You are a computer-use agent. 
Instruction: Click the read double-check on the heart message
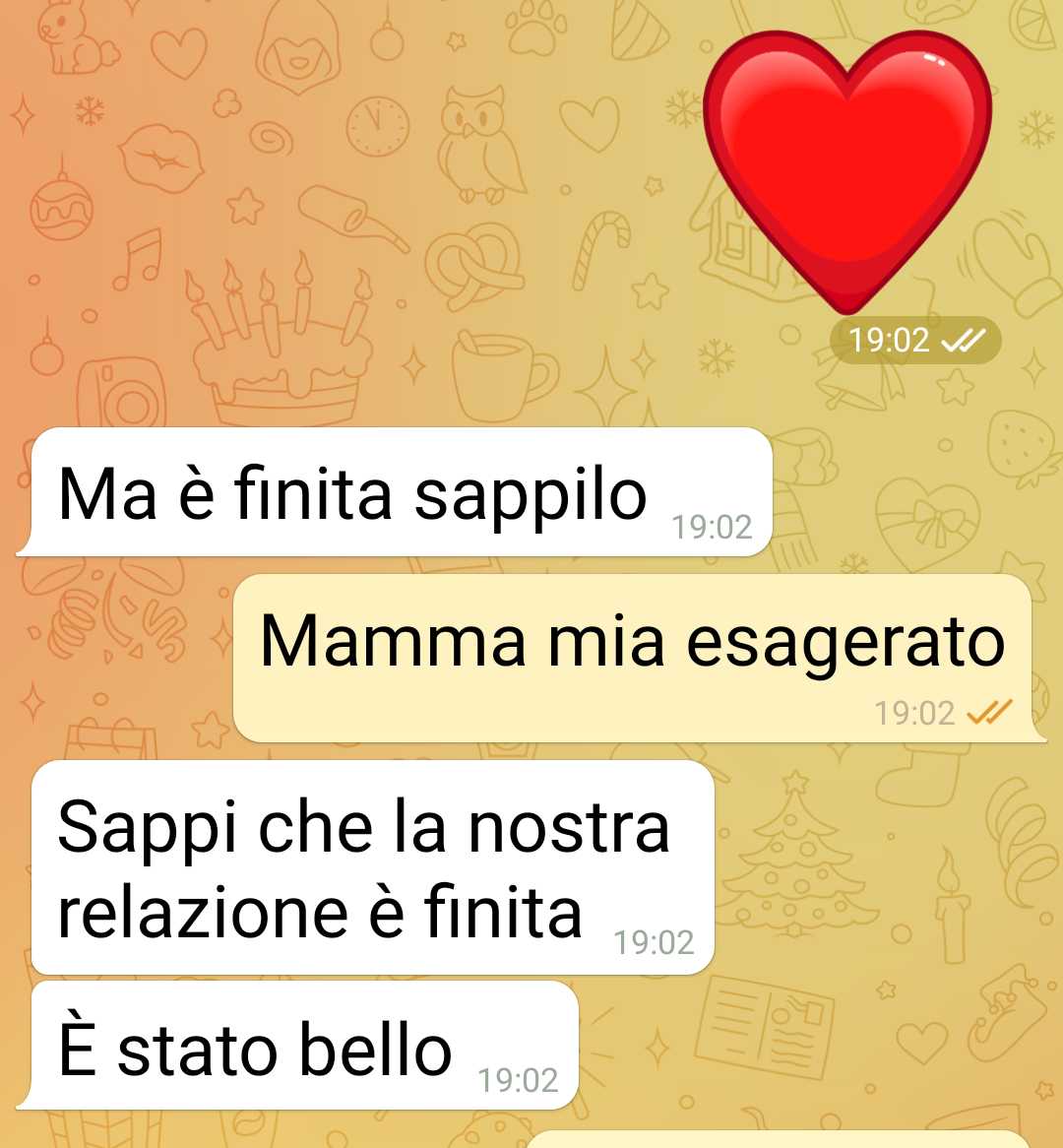[963, 341]
